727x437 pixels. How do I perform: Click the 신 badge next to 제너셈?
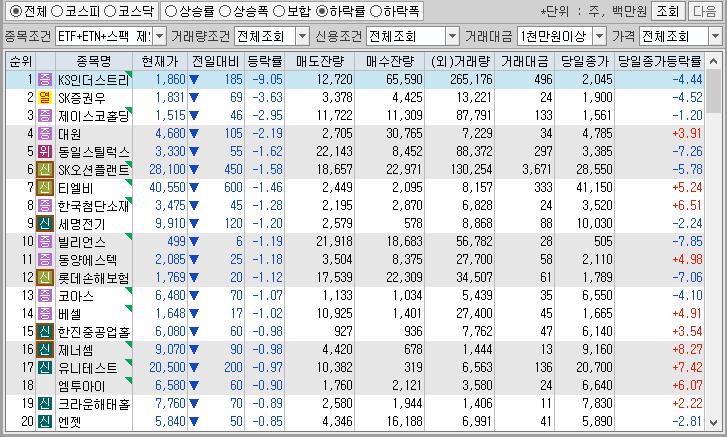(45, 350)
